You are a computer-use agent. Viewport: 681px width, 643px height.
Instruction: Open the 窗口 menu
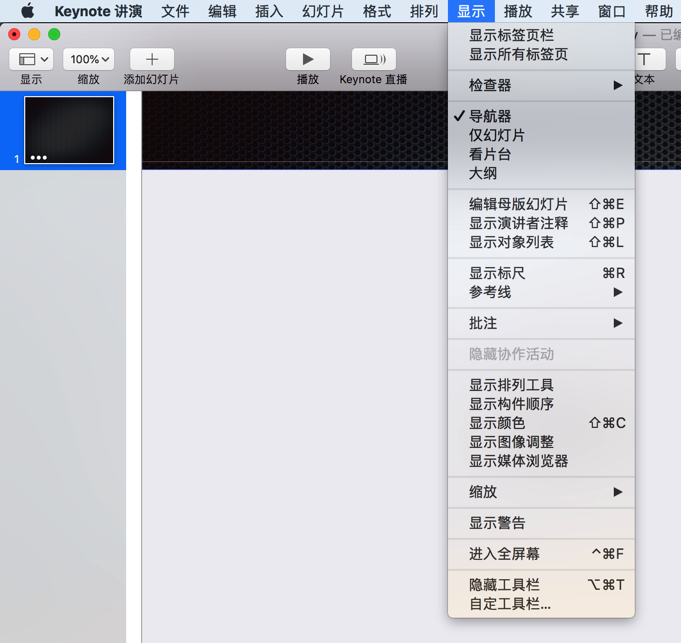point(612,11)
